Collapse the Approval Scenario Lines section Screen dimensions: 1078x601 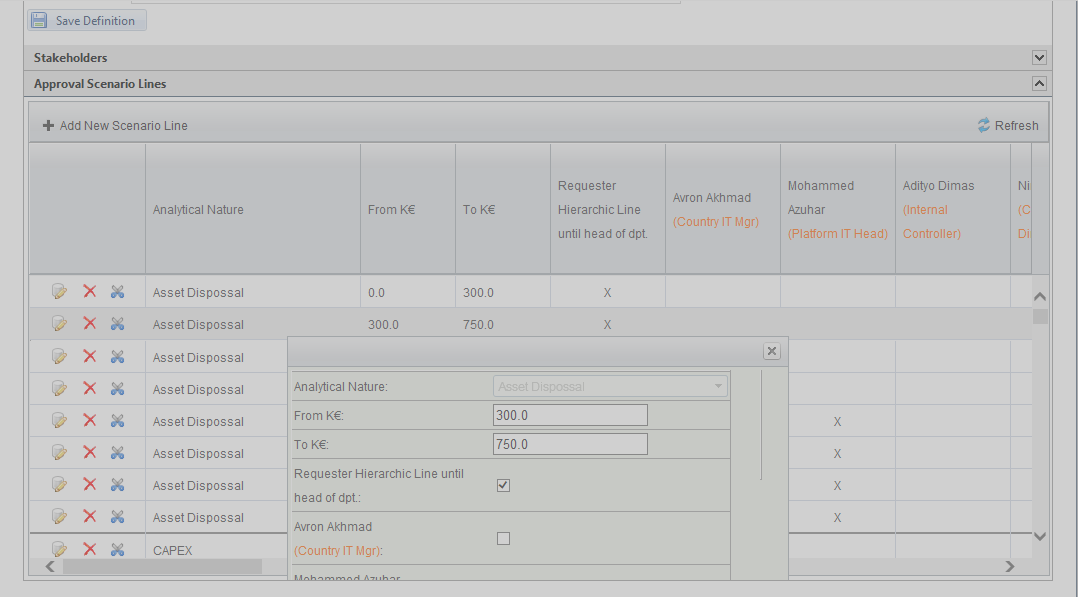coord(1039,84)
